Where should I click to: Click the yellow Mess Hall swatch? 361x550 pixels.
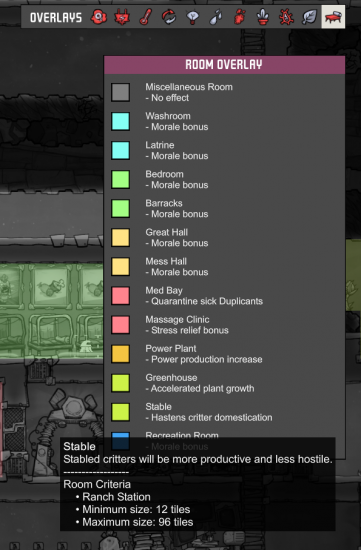120,267
